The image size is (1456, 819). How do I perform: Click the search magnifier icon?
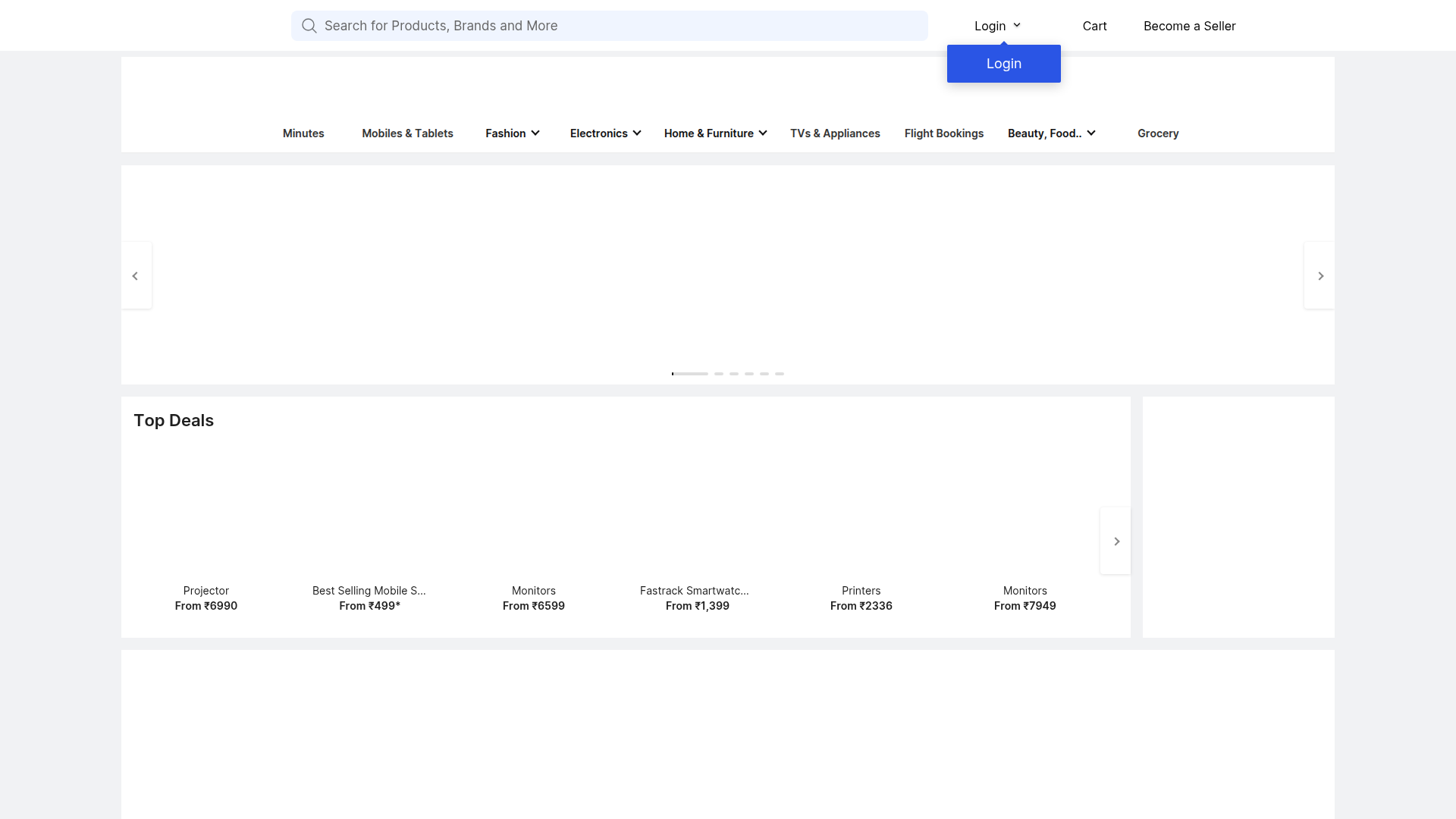tap(309, 25)
